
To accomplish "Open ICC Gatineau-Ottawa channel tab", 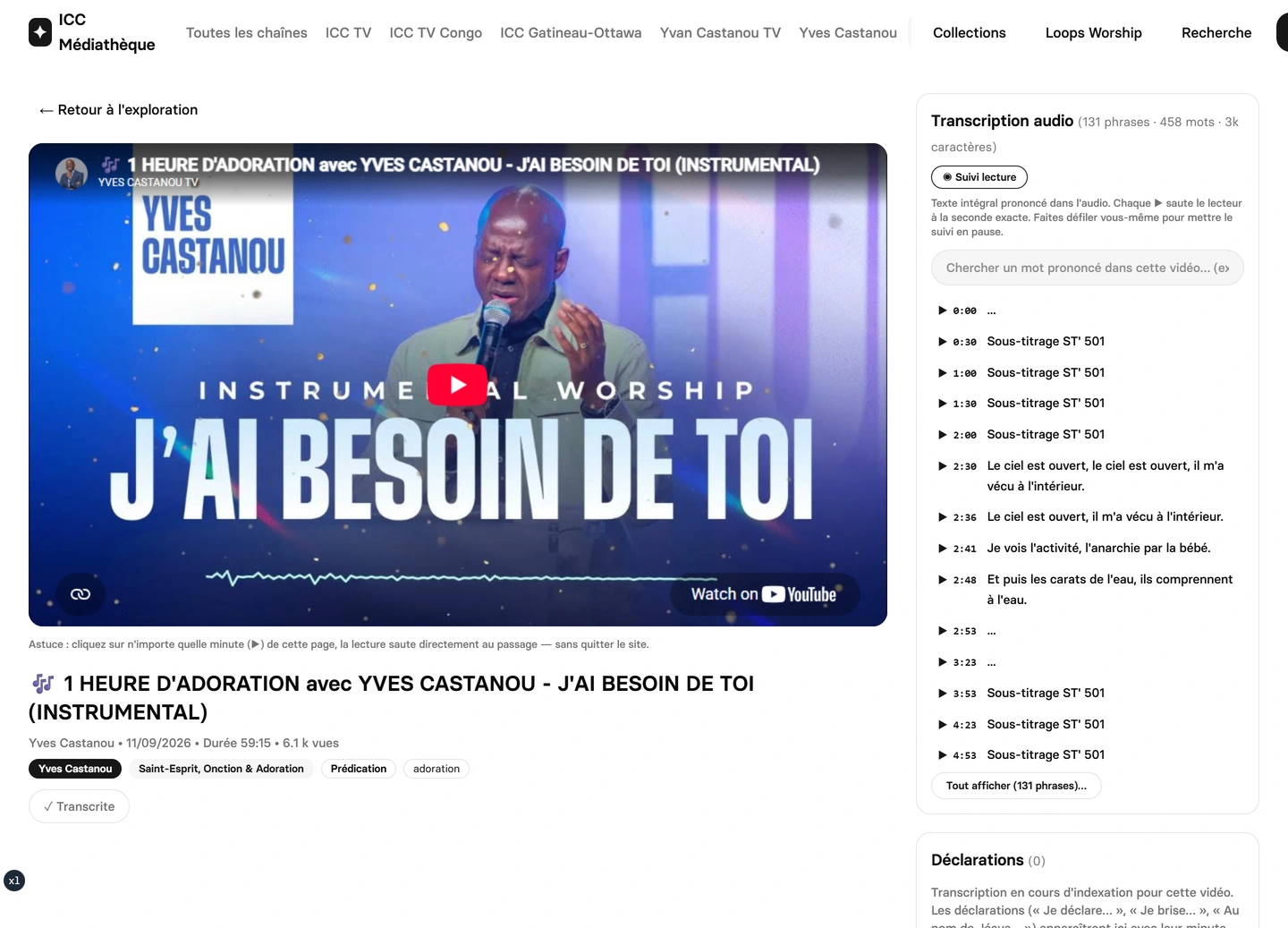I will pyautogui.click(x=571, y=32).
